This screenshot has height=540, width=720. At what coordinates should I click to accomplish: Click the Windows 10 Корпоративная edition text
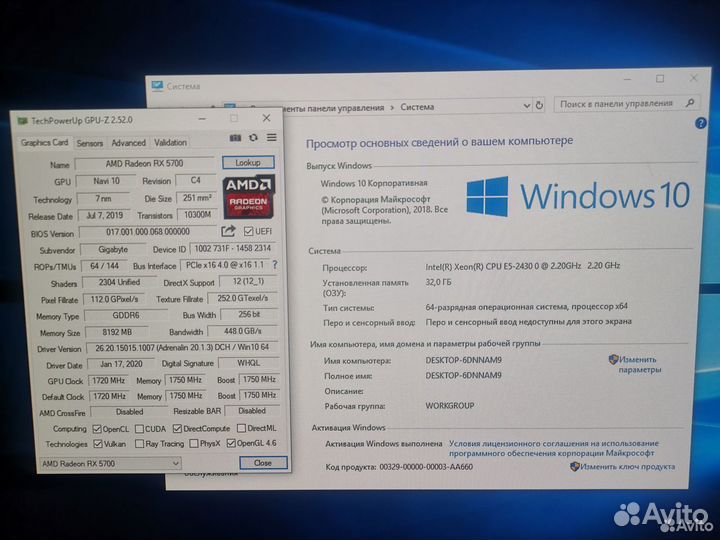pyautogui.click(x=374, y=183)
